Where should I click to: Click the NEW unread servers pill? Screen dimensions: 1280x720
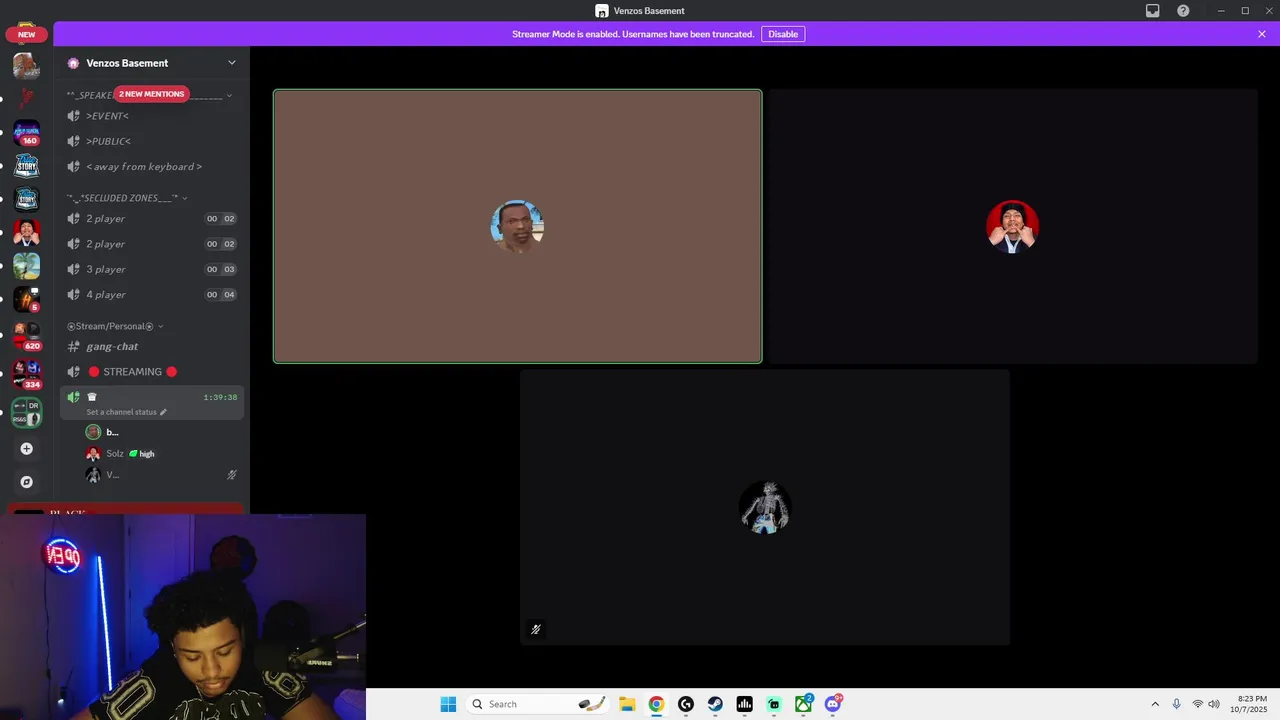tap(27, 34)
